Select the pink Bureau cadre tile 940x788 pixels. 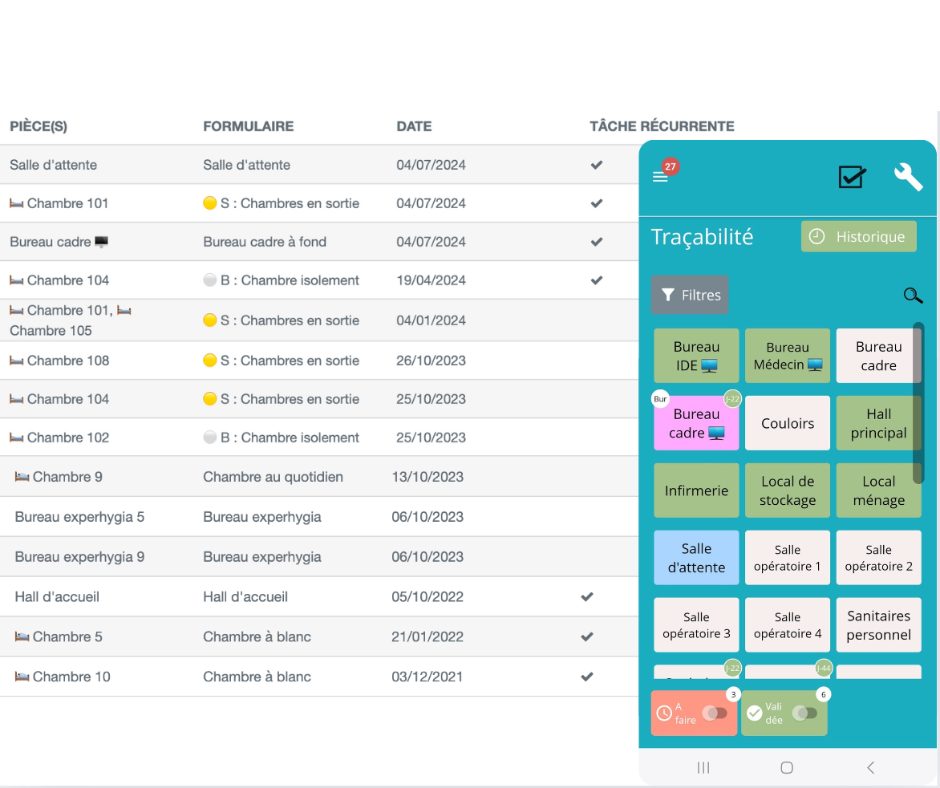[x=696, y=423]
